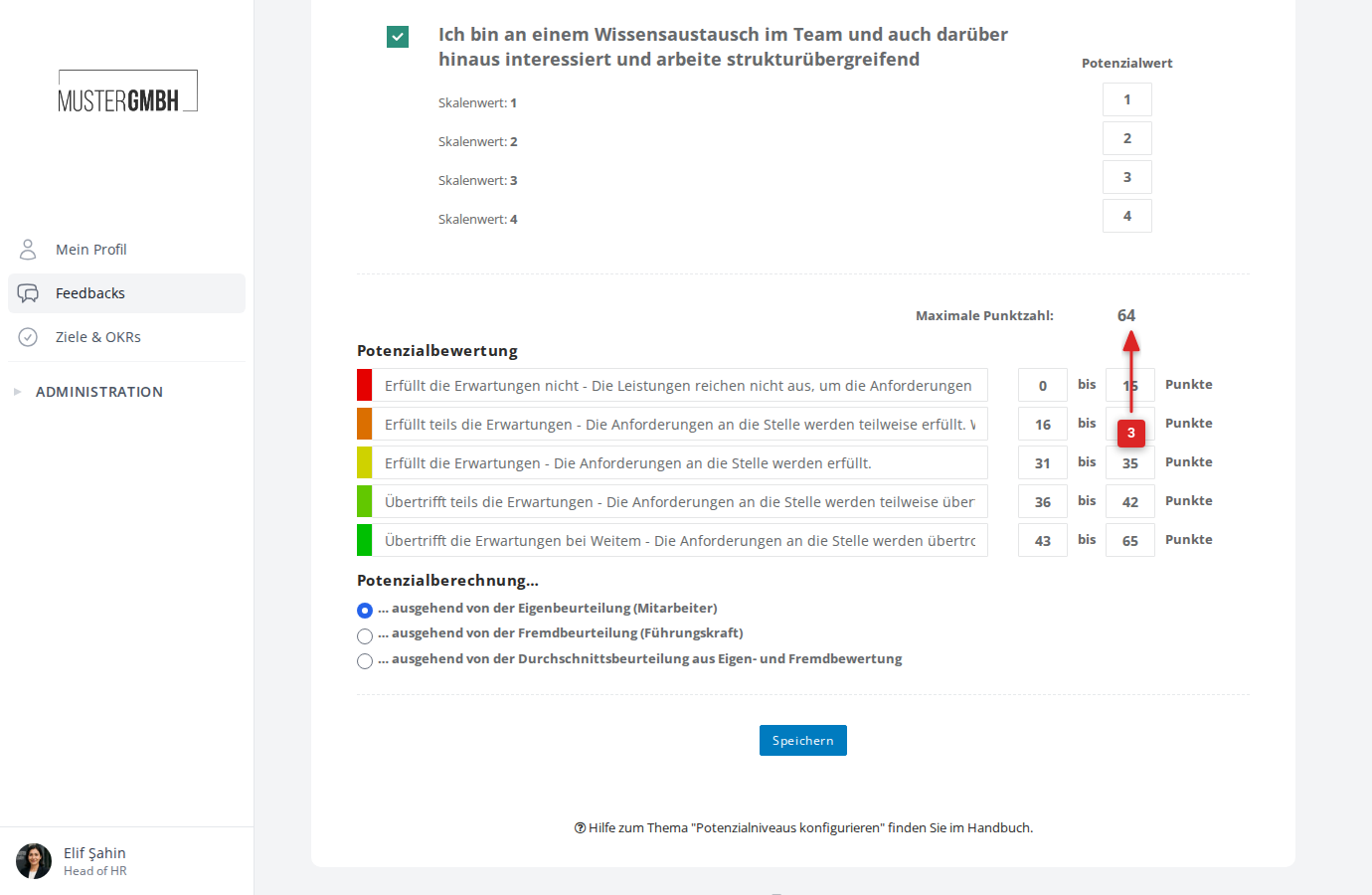
Task: Click the 'Potenzialwert' column header
Action: point(1127,63)
